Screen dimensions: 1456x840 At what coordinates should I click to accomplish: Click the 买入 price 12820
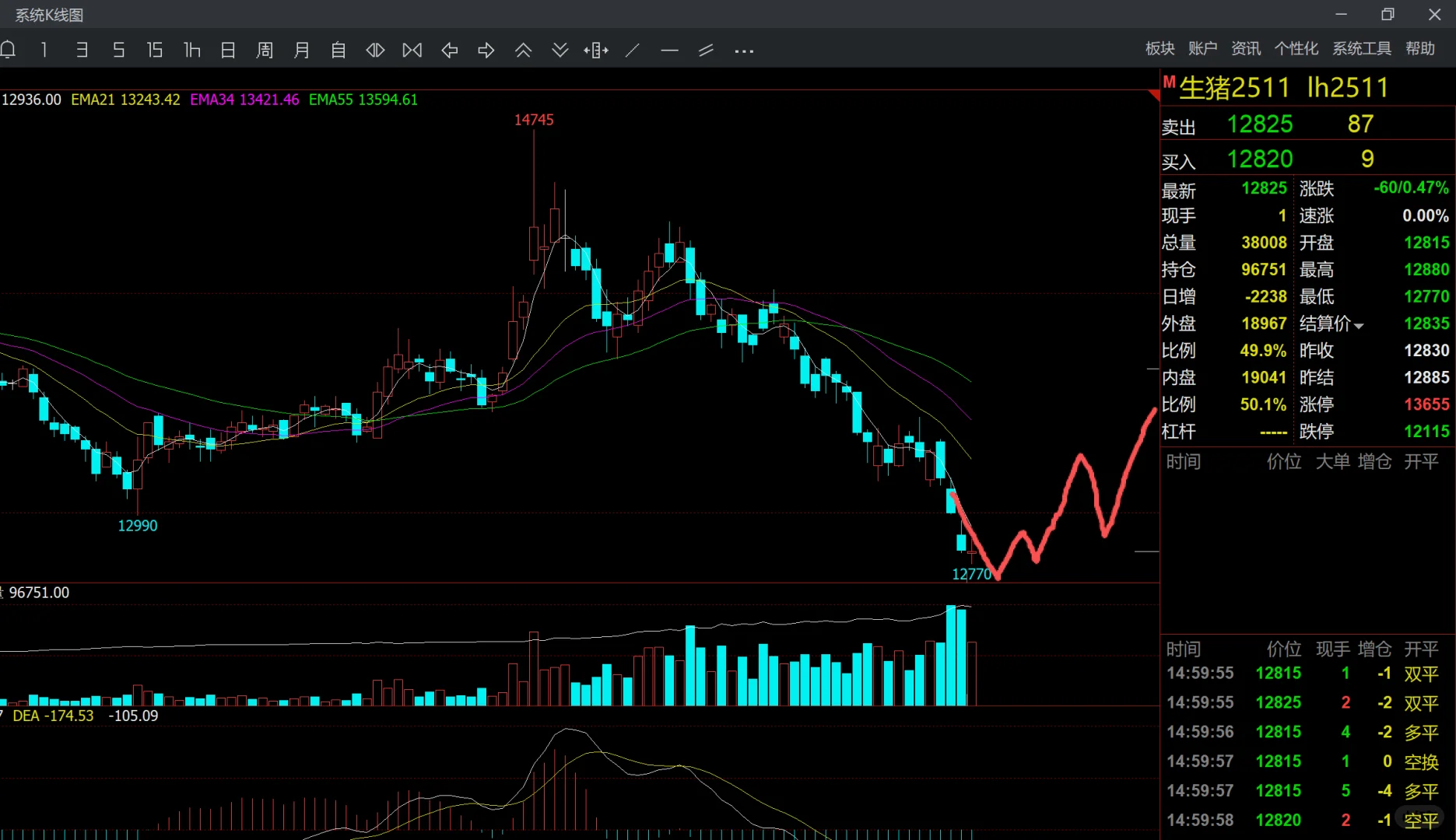coord(1260,159)
